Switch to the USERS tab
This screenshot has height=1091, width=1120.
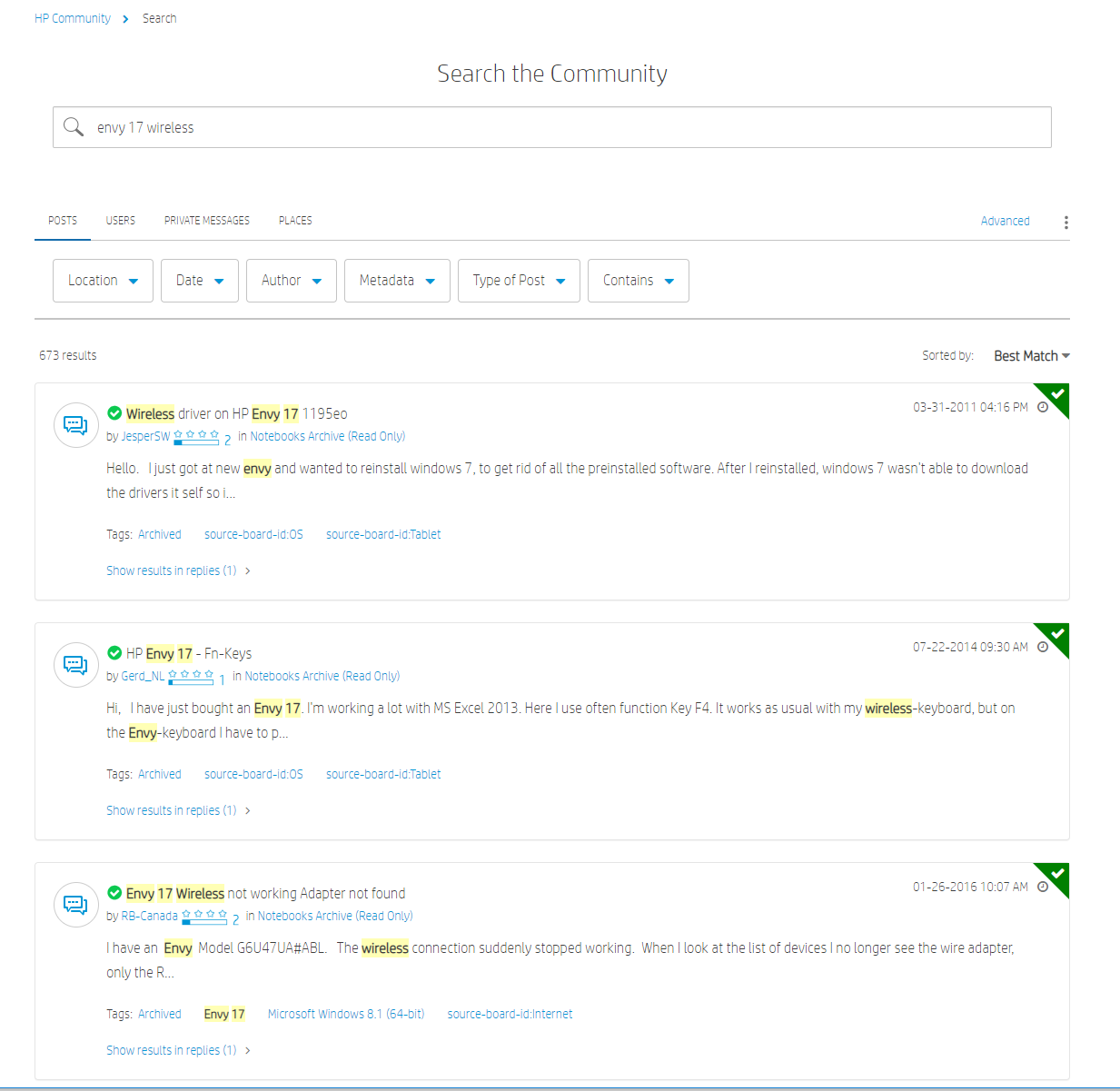coord(120,220)
